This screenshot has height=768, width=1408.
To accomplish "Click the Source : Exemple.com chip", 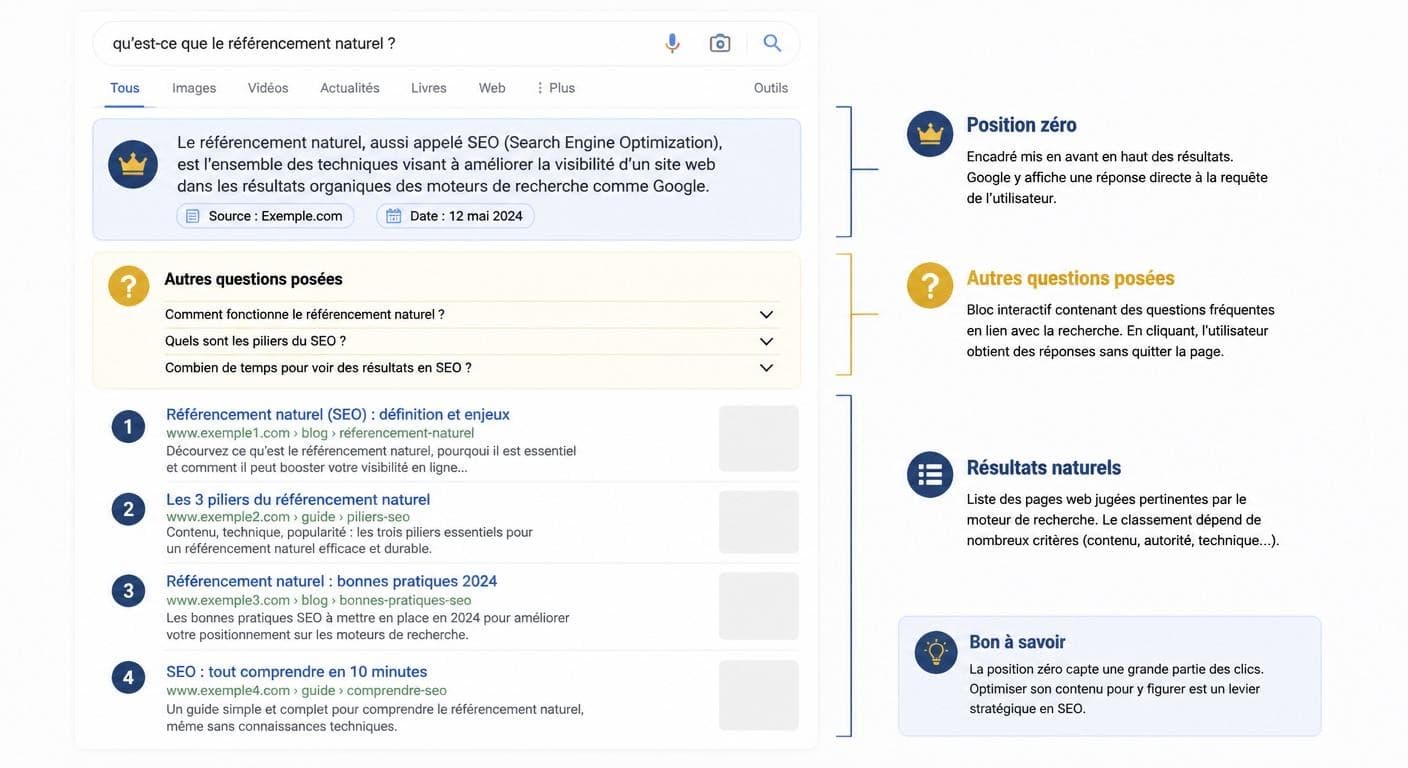I will coord(265,216).
